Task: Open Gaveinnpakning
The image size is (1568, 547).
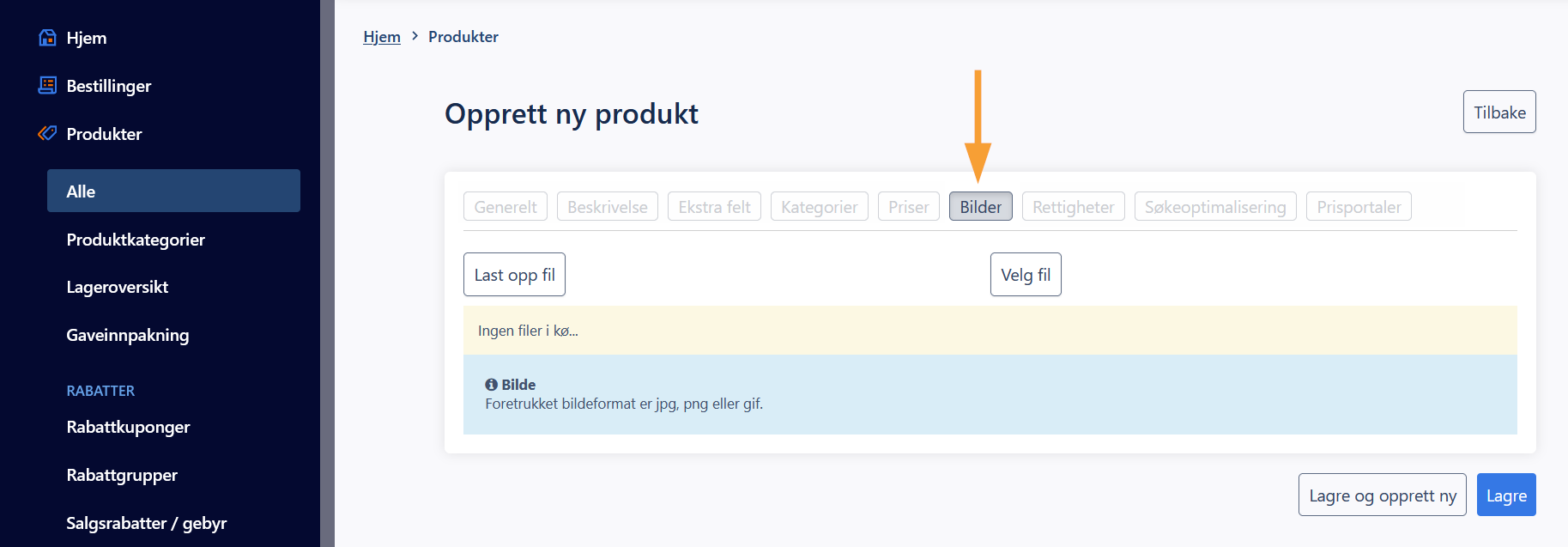Action: click(x=128, y=335)
